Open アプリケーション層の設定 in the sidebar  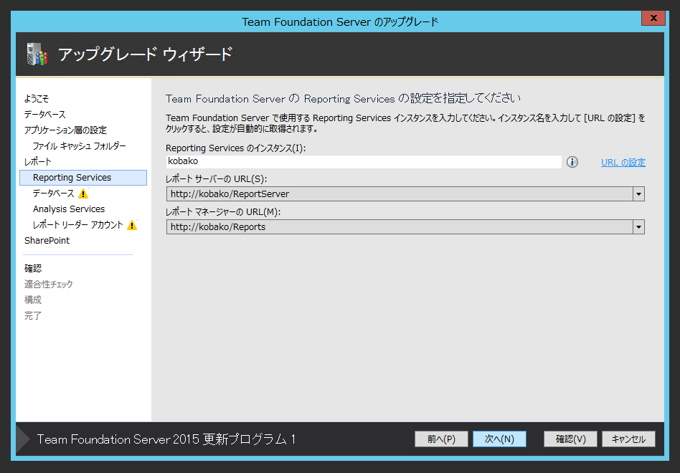tap(65, 130)
